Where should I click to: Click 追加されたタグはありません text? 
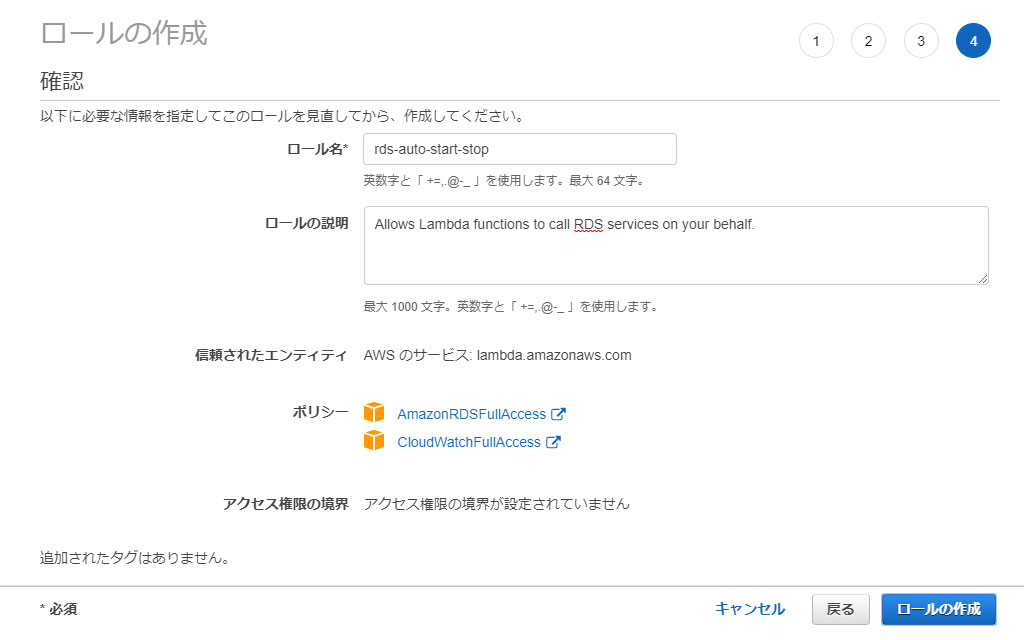[x=135, y=558]
